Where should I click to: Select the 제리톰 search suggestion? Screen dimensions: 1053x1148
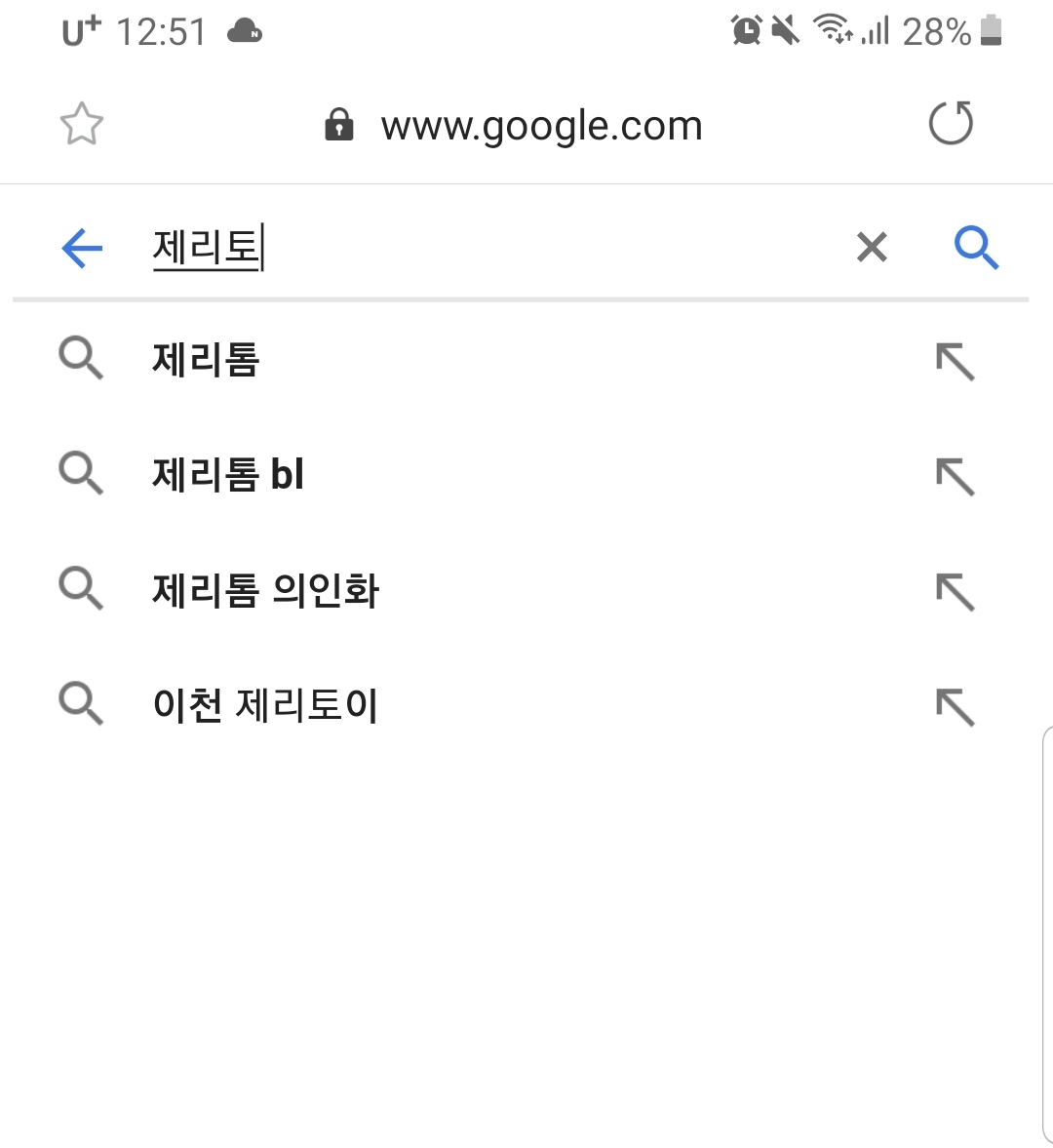[207, 360]
